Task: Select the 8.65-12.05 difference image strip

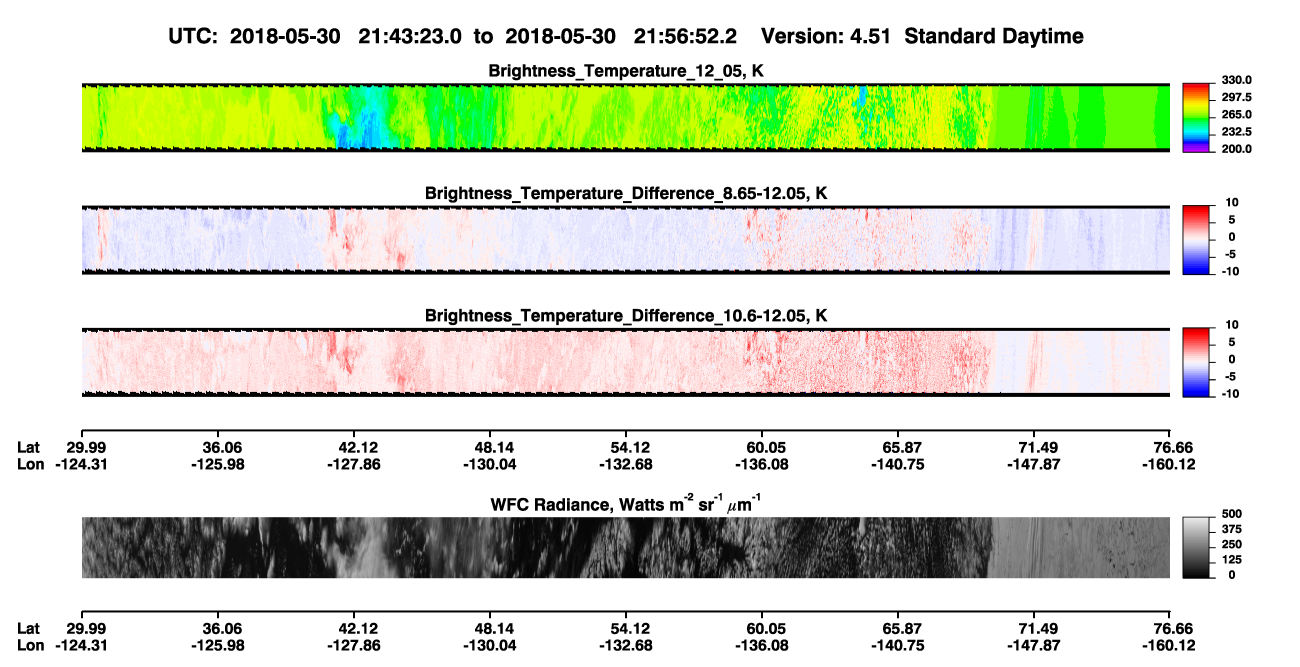Action: pyautogui.click(x=626, y=239)
